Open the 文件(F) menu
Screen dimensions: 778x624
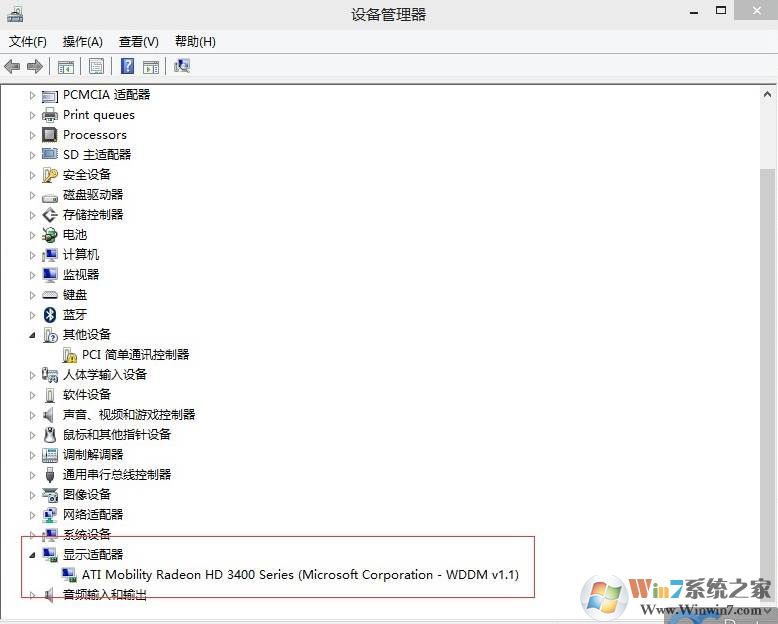coord(28,41)
